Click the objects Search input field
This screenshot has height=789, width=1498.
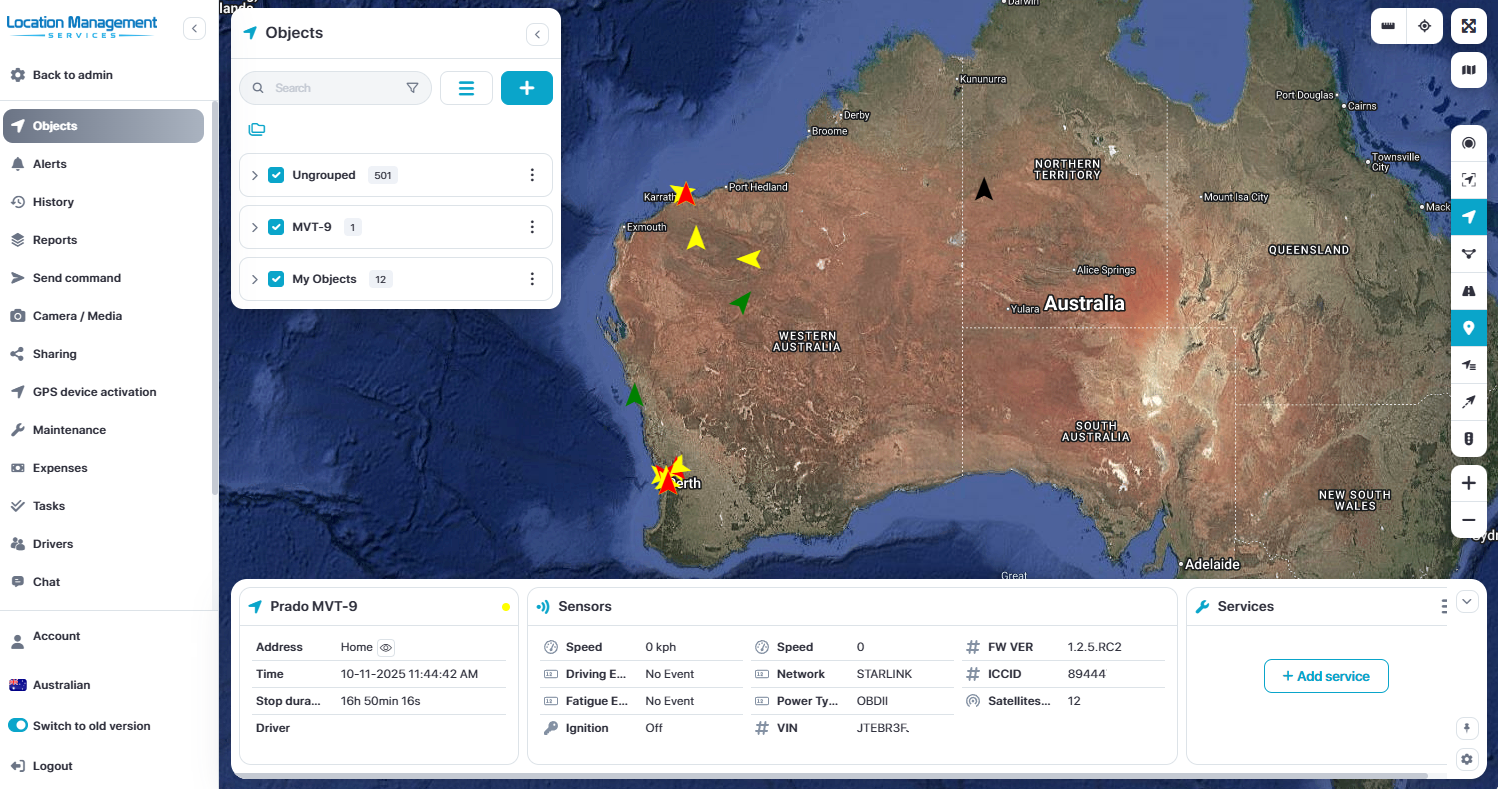[x=335, y=88]
